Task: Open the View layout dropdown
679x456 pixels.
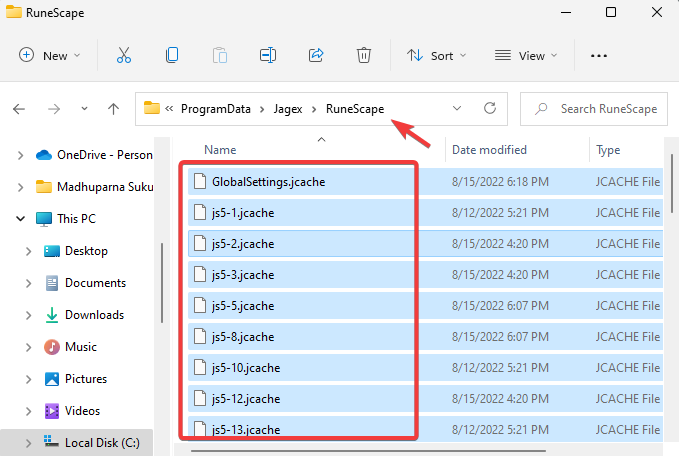Action: [x=526, y=55]
